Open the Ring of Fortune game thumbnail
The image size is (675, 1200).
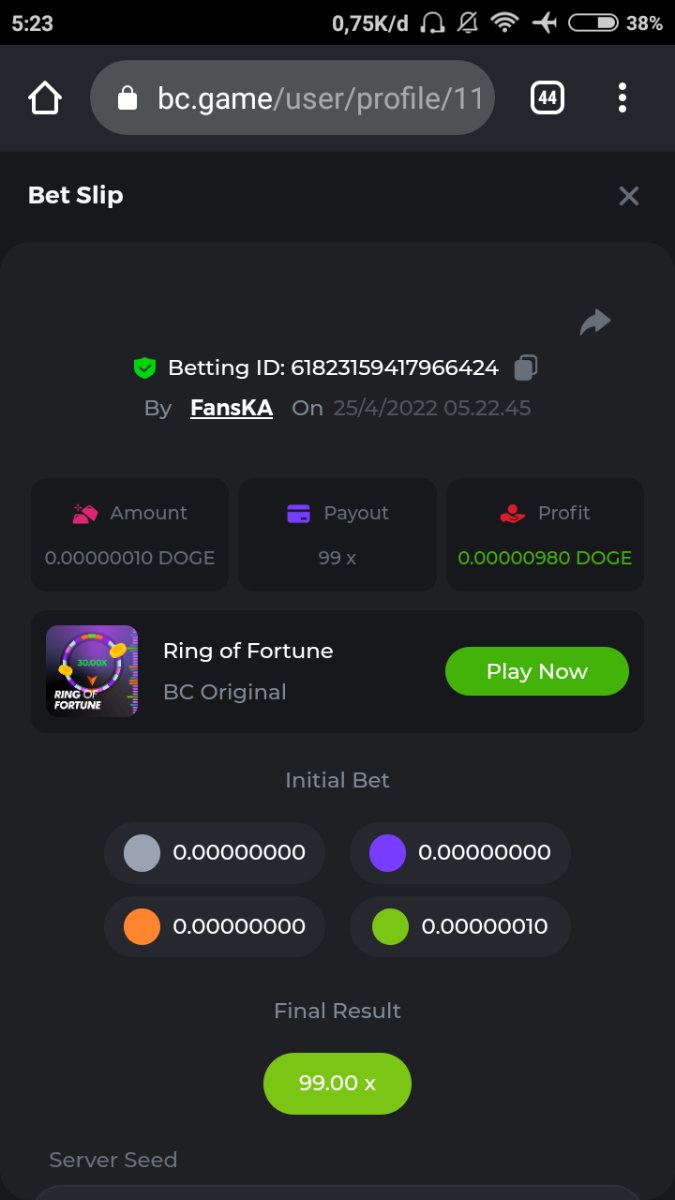click(92, 671)
